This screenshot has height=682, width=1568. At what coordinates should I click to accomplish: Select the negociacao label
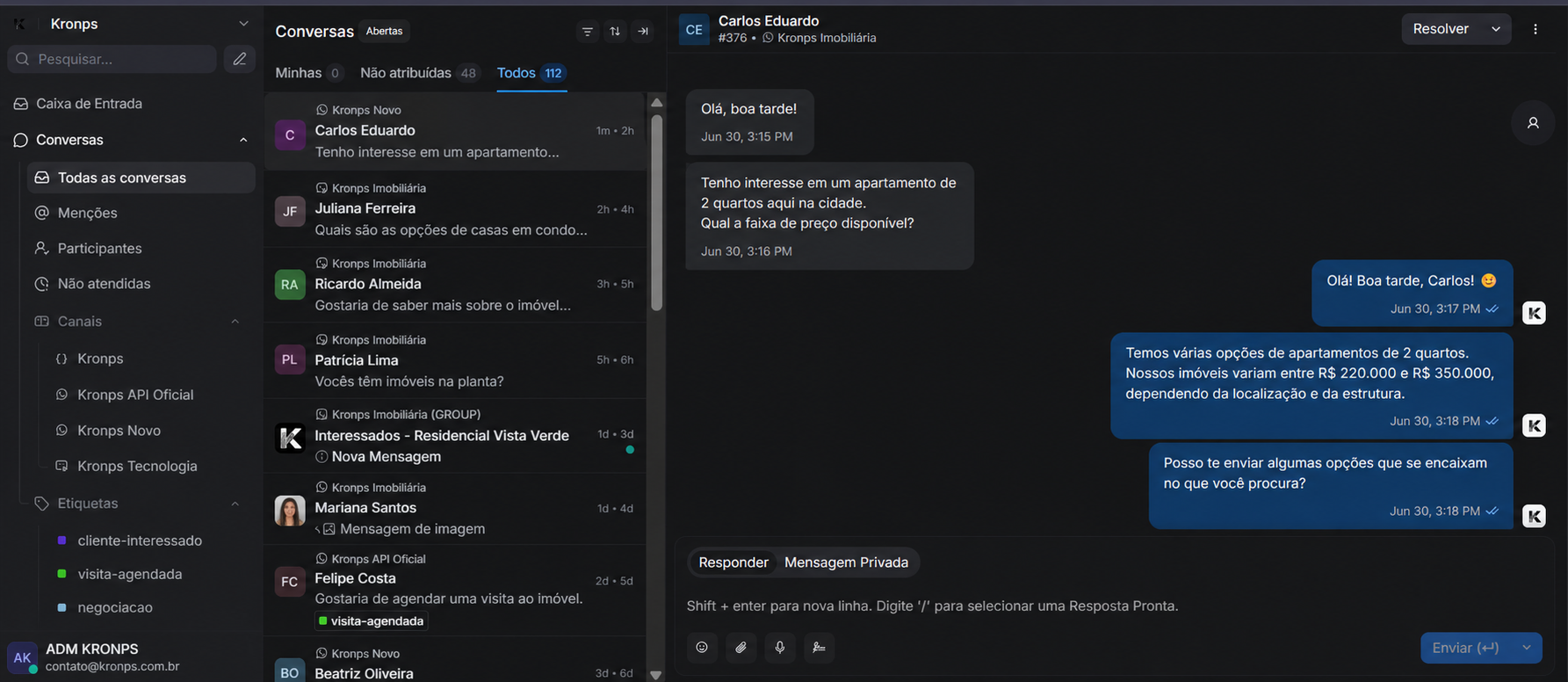coord(115,607)
